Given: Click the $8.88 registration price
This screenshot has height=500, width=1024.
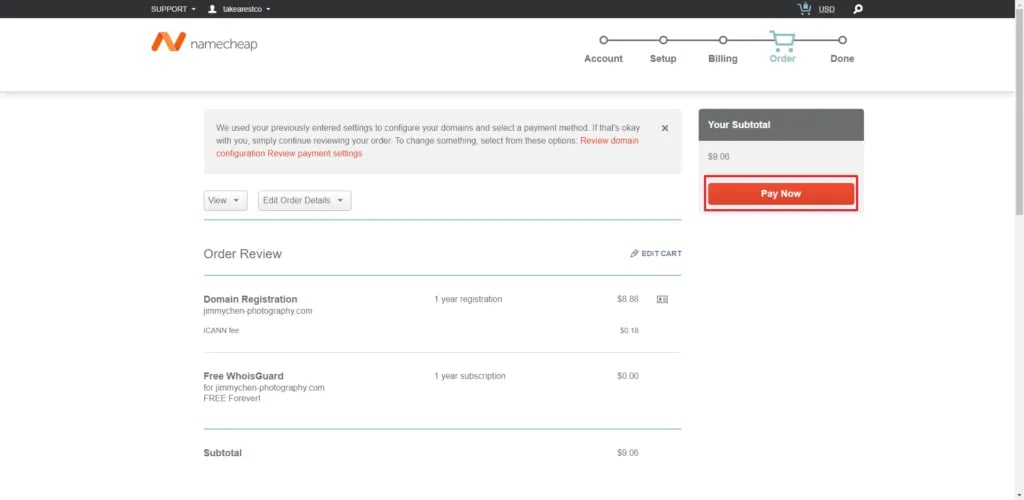Looking at the screenshot, I should click(628, 299).
